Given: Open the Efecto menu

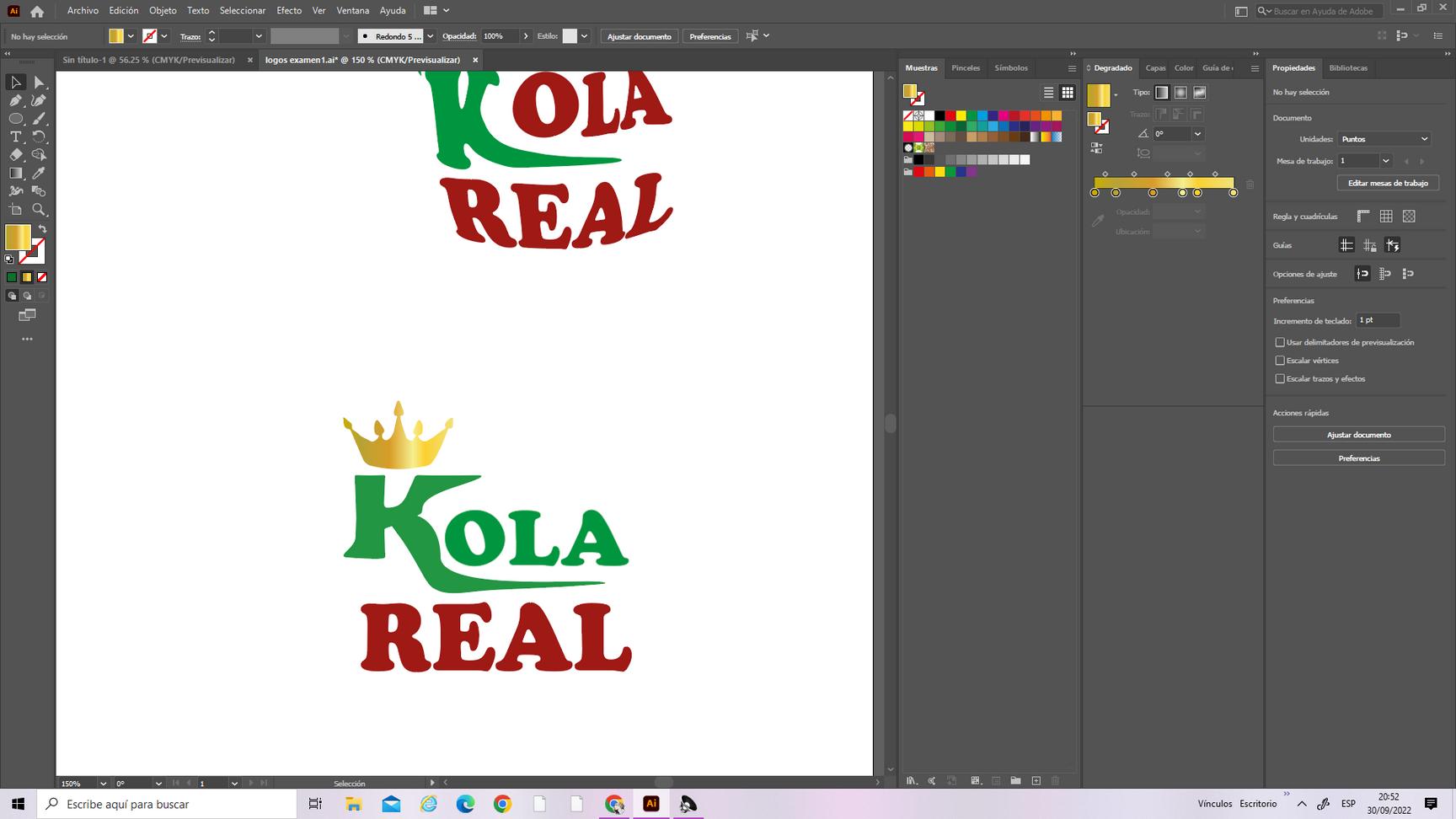Looking at the screenshot, I should point(289,11).
